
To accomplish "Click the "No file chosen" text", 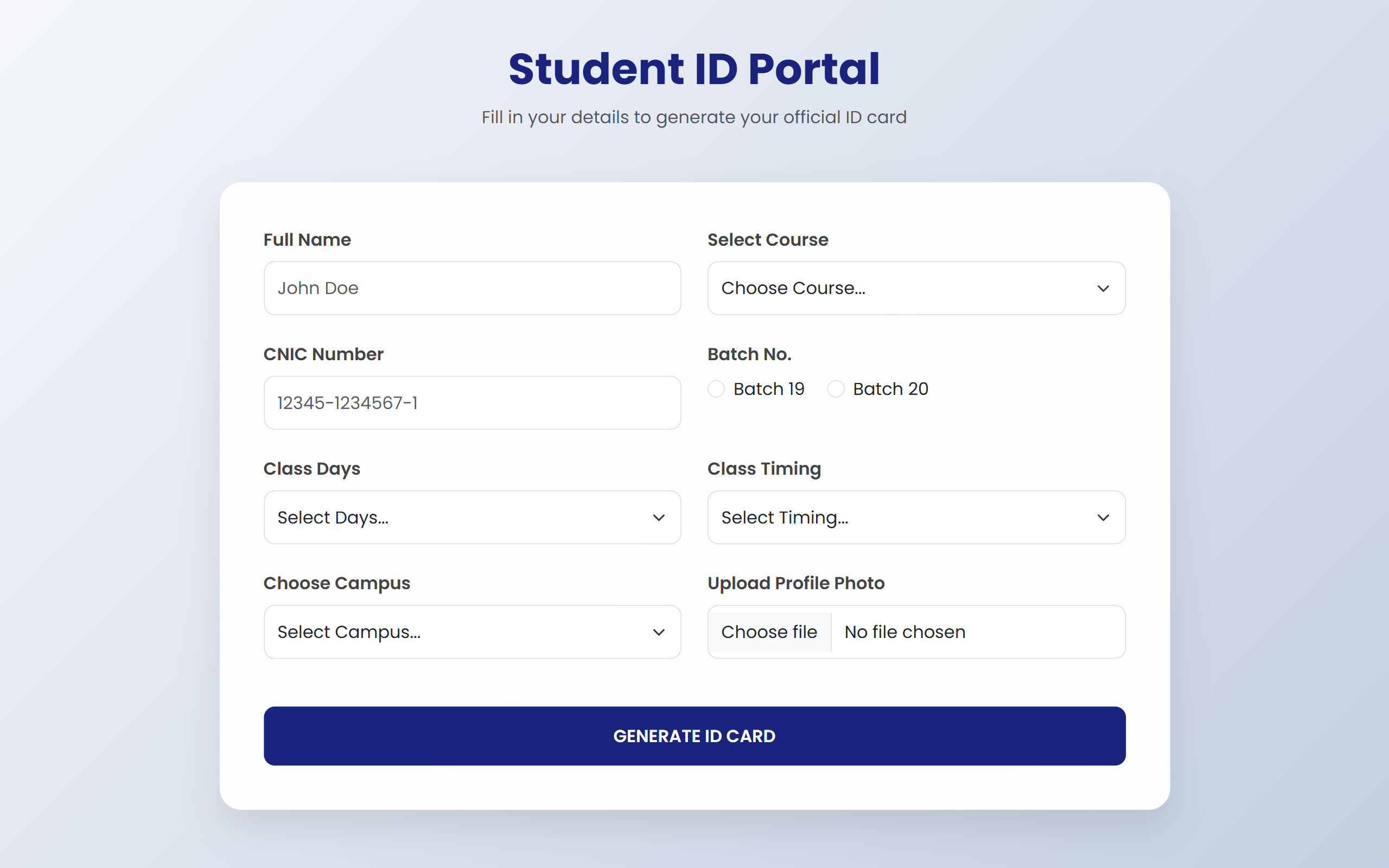I will point(904,632).
